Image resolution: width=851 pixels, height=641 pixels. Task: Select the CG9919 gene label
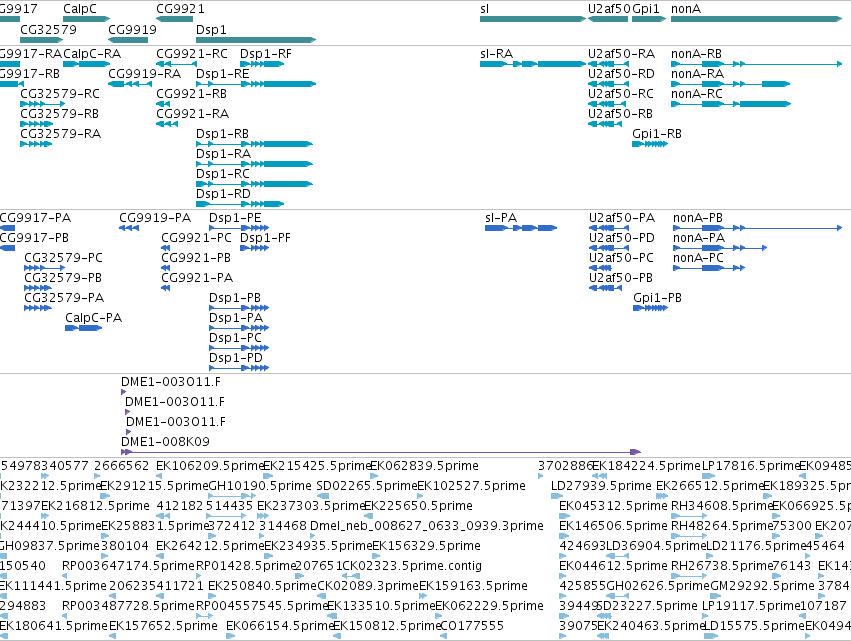tap(132, 29)
